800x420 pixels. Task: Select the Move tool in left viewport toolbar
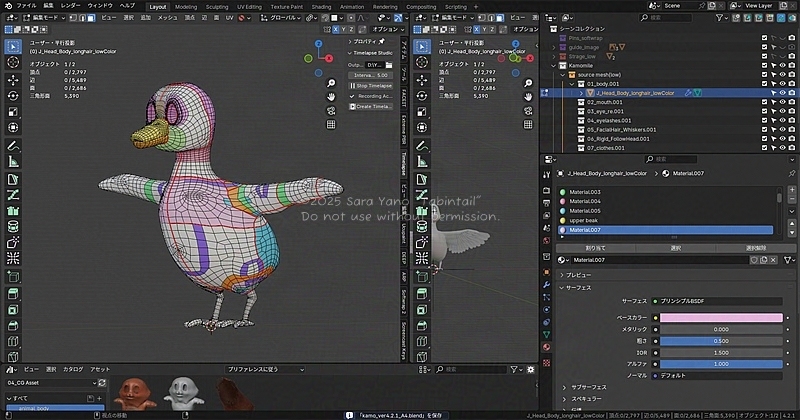[x=13, y=80]
